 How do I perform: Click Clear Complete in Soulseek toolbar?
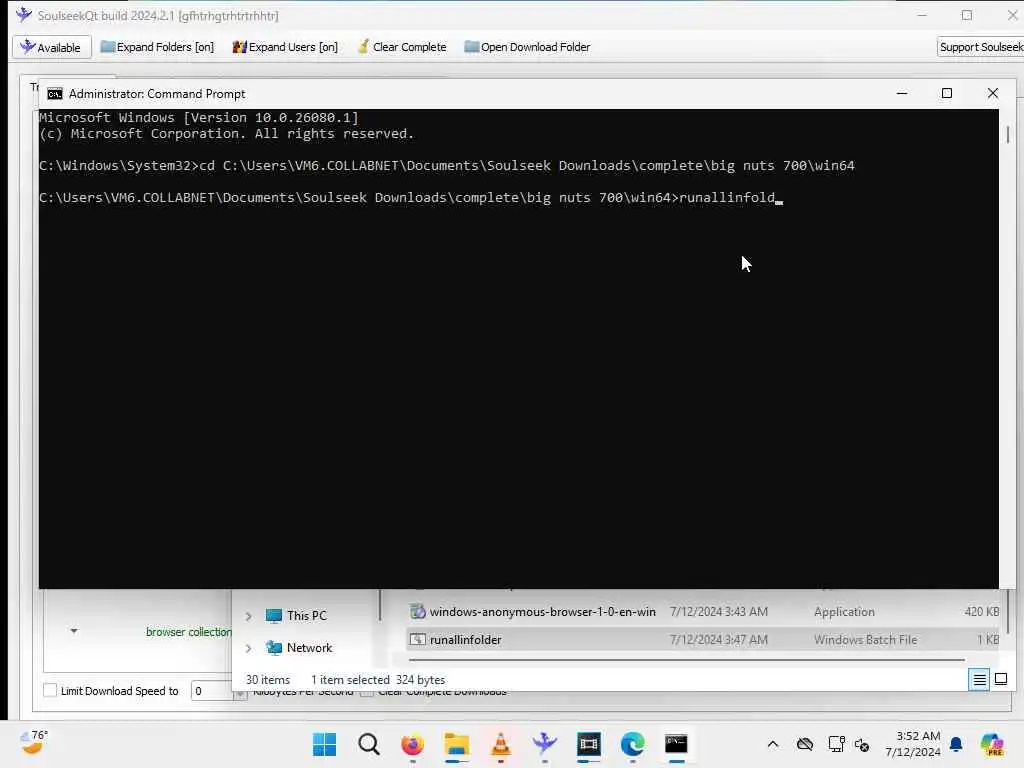402,47
